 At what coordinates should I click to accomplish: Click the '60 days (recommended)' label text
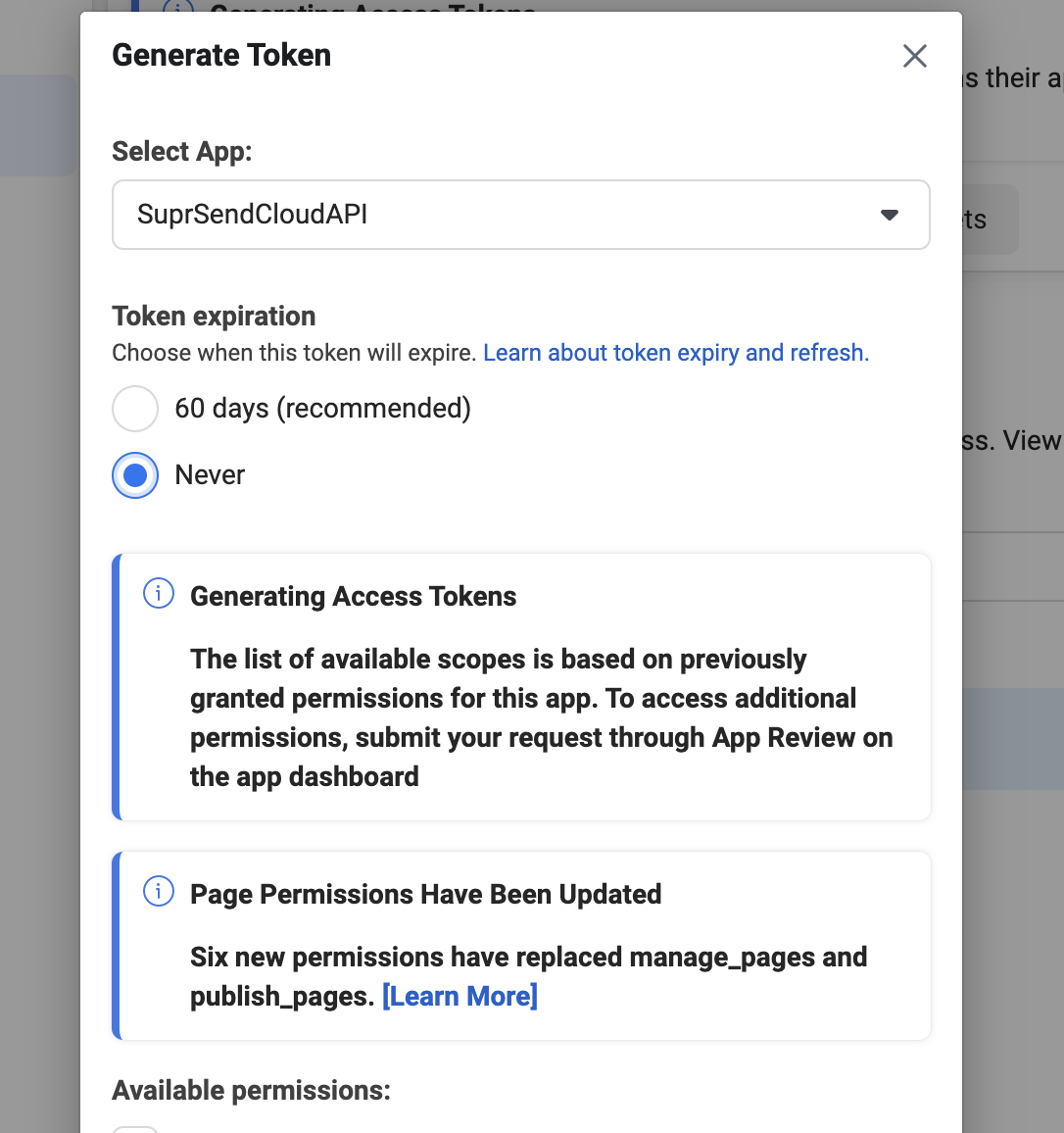[x=322, y=409]
